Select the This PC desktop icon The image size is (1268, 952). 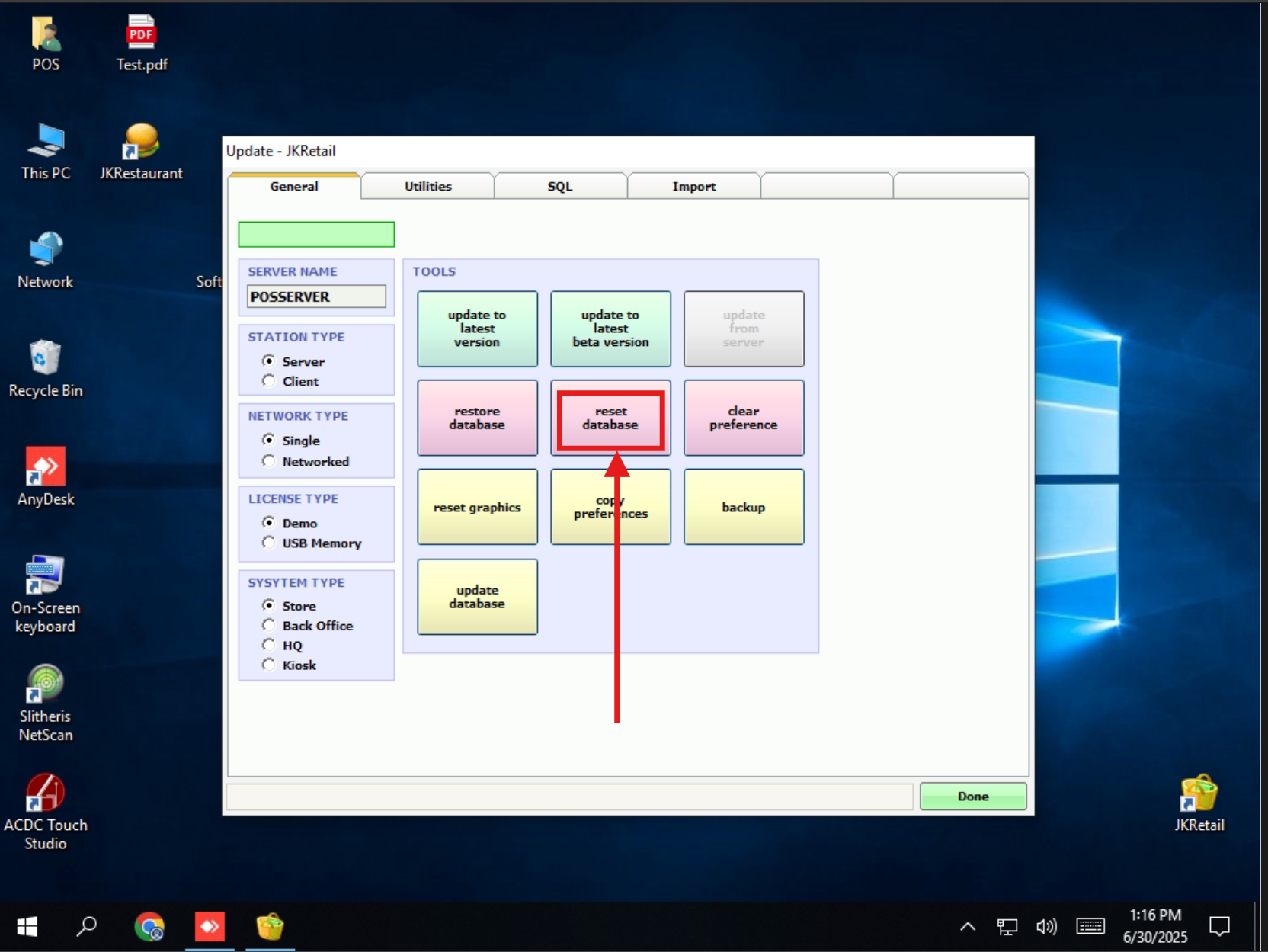click(x=46, y=152)
